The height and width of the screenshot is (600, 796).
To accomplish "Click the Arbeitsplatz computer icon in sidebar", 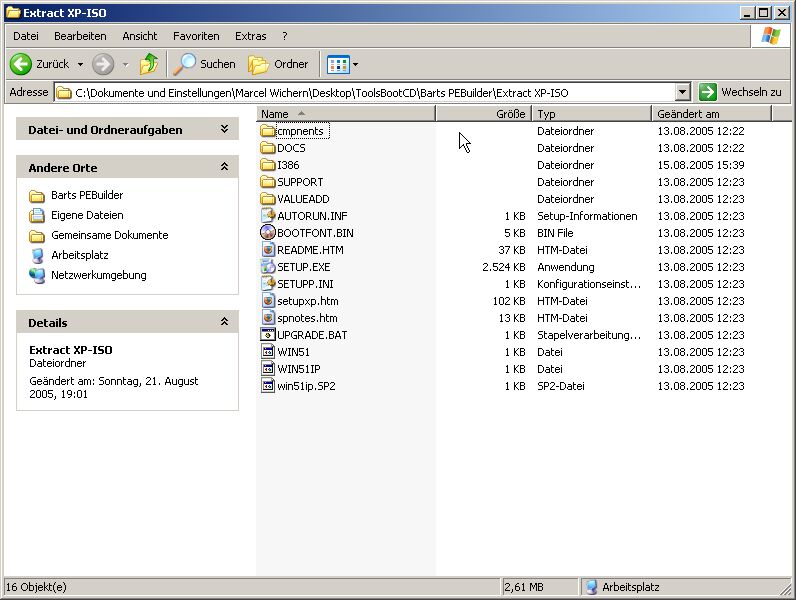I will coord(37,255).
